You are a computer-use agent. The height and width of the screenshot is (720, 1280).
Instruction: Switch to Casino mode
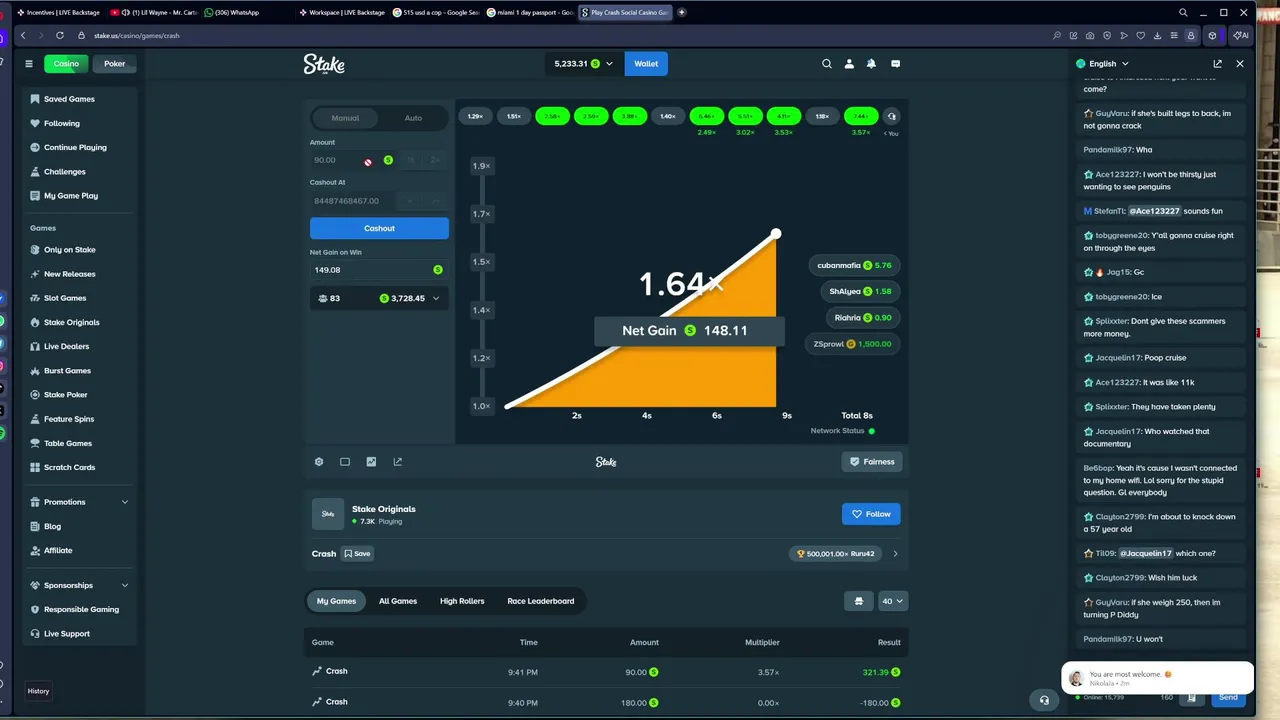coord(66,63)
